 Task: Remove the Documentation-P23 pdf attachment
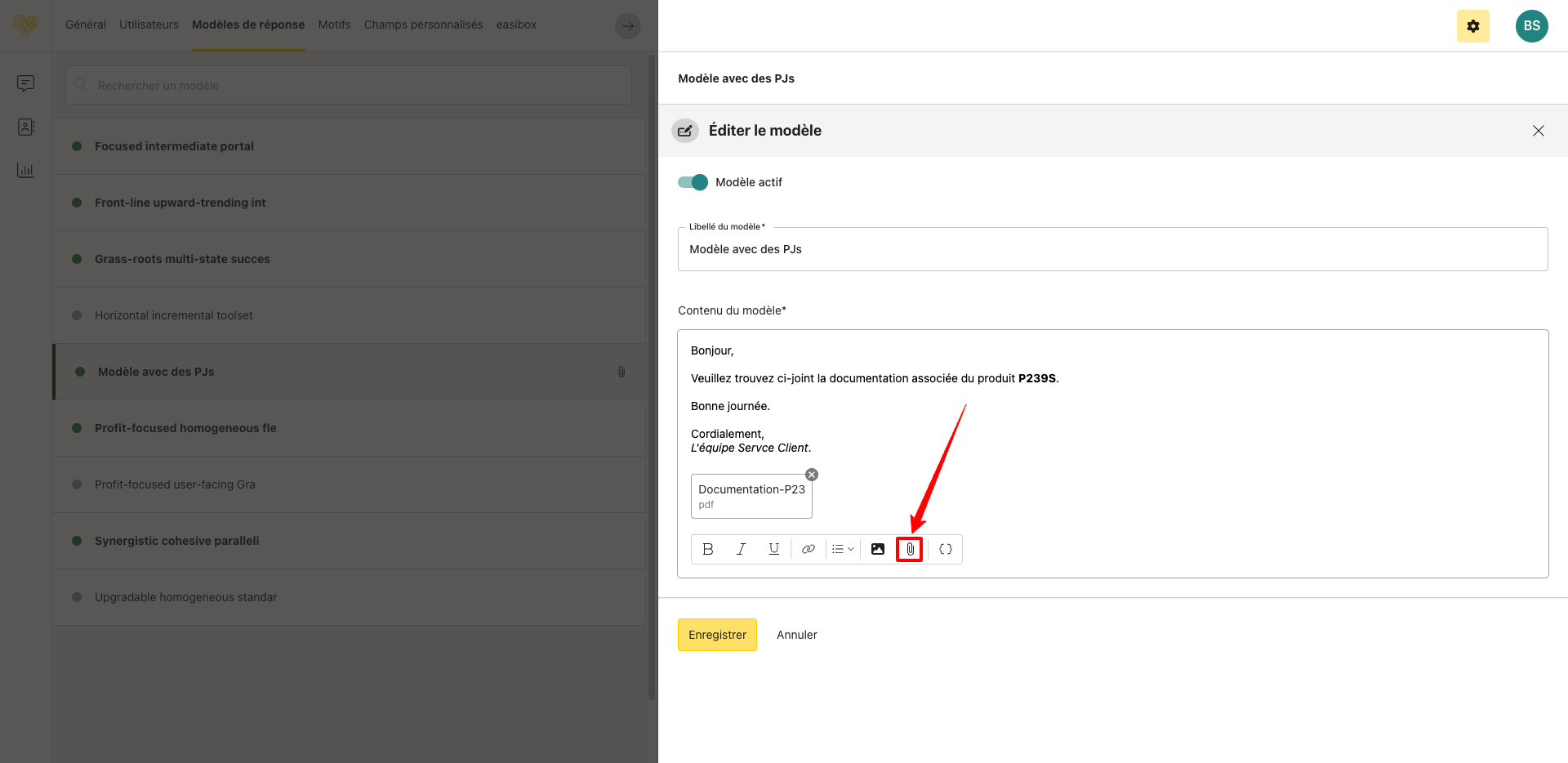[x=812, y=475]
